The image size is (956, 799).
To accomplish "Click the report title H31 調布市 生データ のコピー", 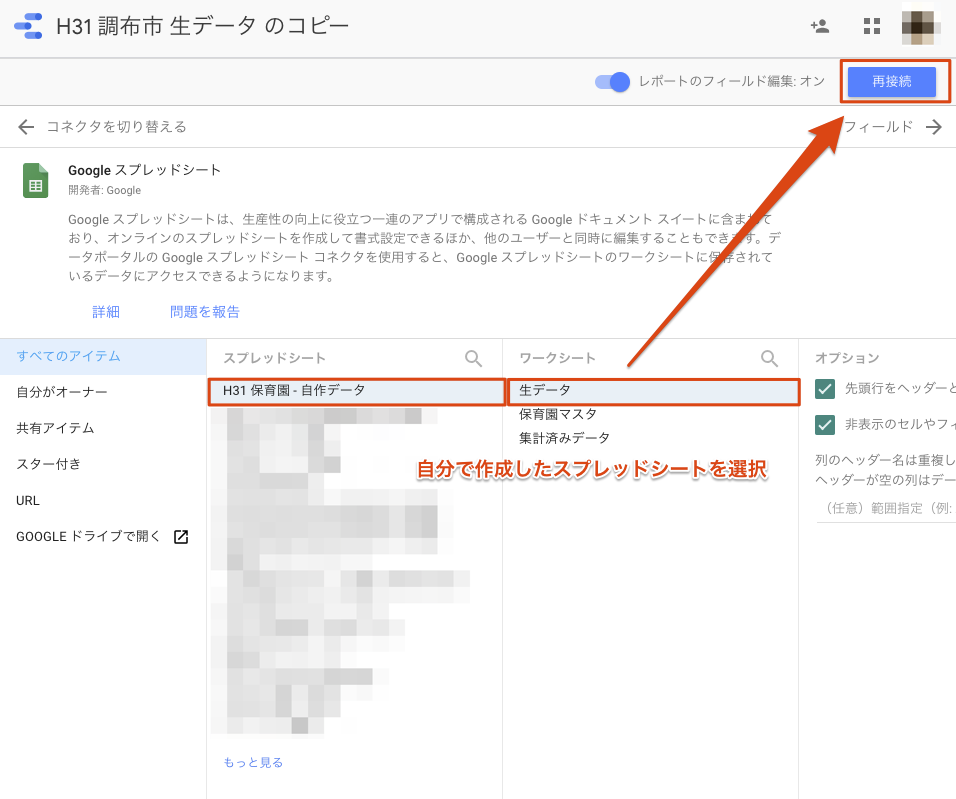I will click(202, 26).
